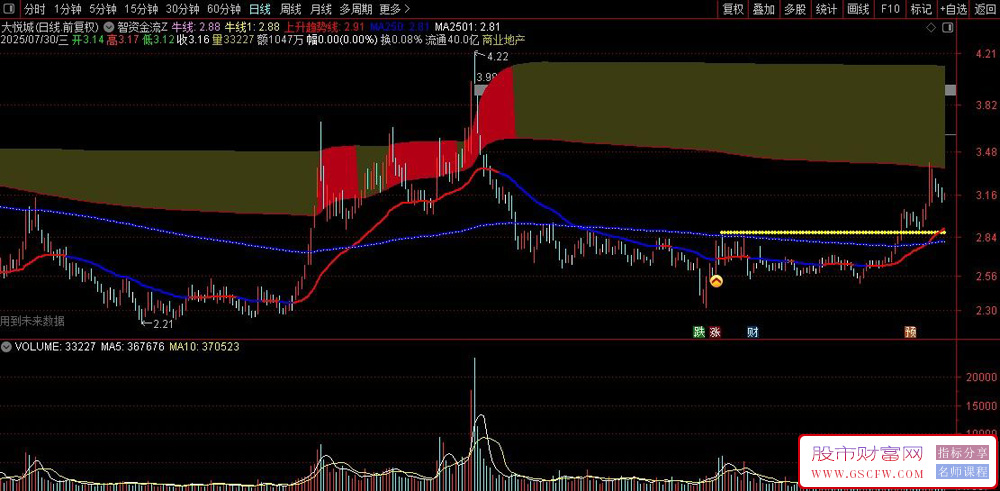Click the blue 财 finance marker

click(753, 332)
